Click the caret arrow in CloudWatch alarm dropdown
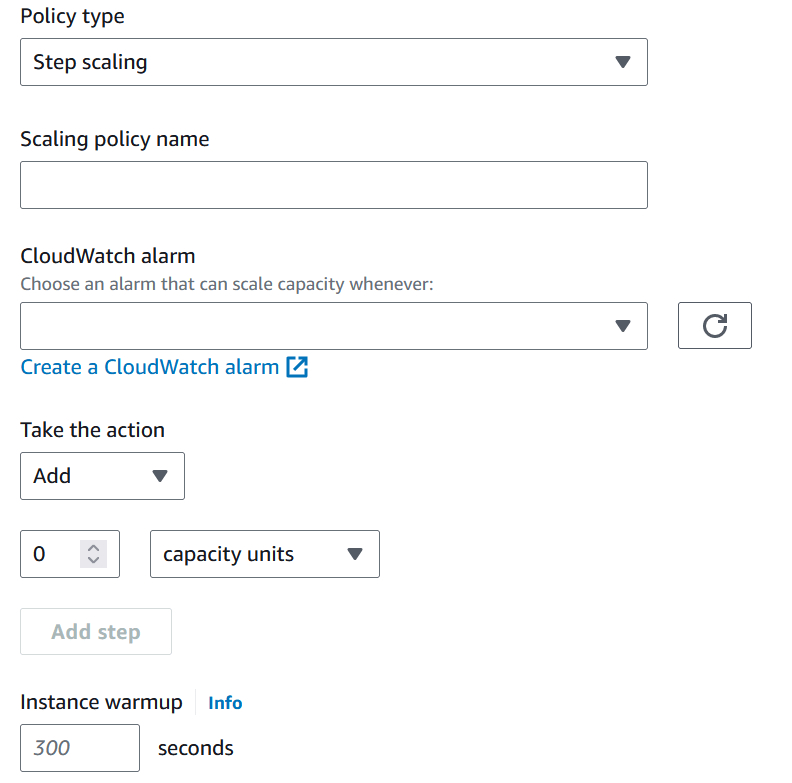The height and width of the screenshot is (783, 792). pyautogui.click(x=622, y=326)
